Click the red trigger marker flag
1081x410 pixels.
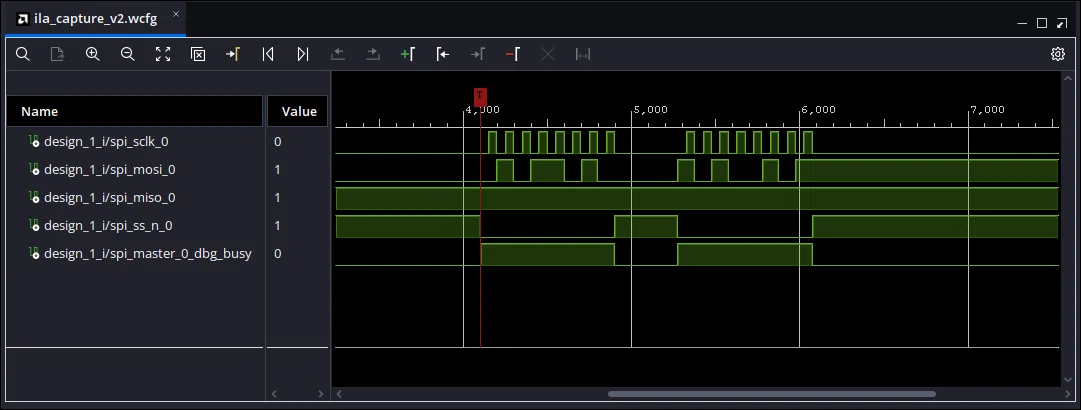tap(481, 96)
